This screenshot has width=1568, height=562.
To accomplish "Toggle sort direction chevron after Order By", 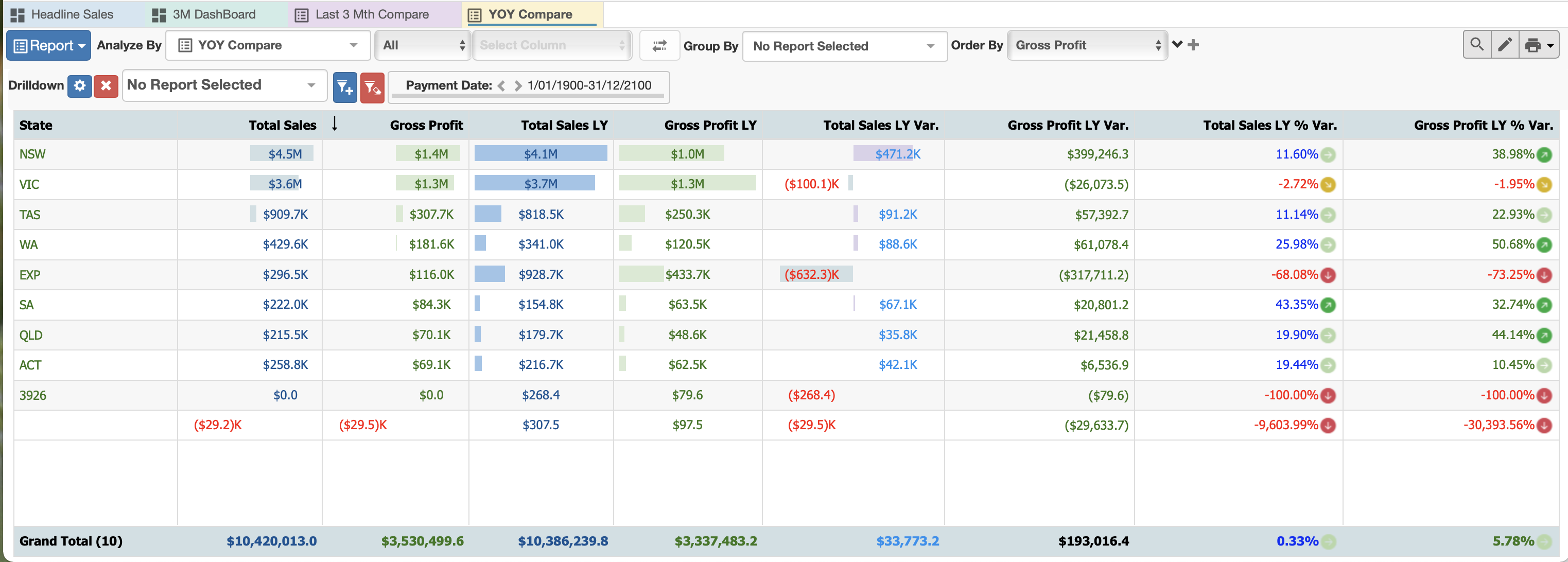I will [1177, 44].
